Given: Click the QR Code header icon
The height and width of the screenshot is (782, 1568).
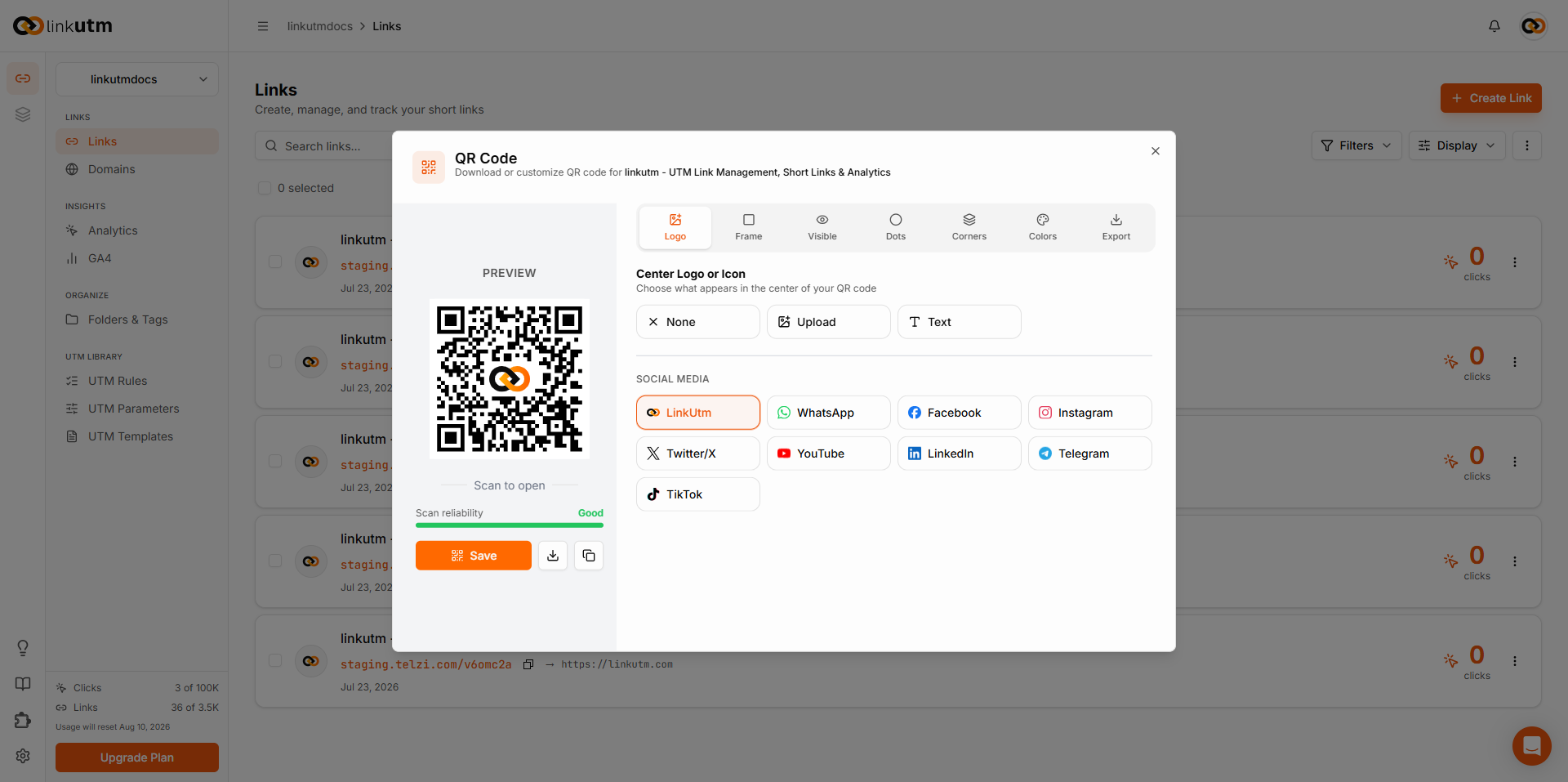Looking at the screenshot, I should (429, 168).
